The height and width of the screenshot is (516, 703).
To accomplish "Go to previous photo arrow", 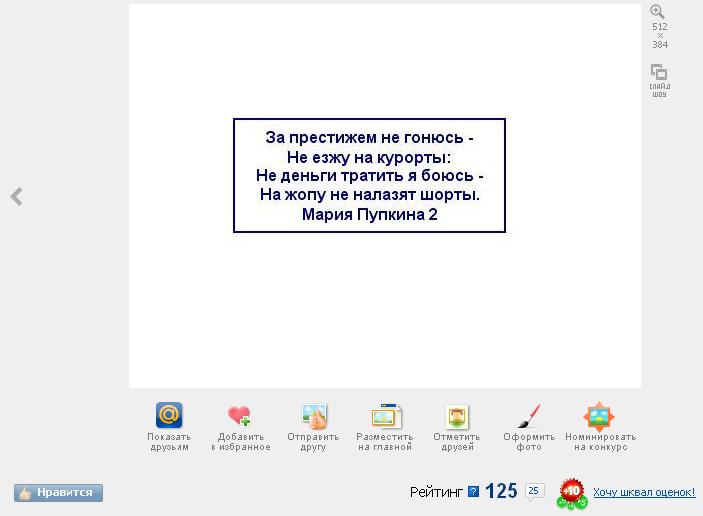I will [x=16, y=197].
